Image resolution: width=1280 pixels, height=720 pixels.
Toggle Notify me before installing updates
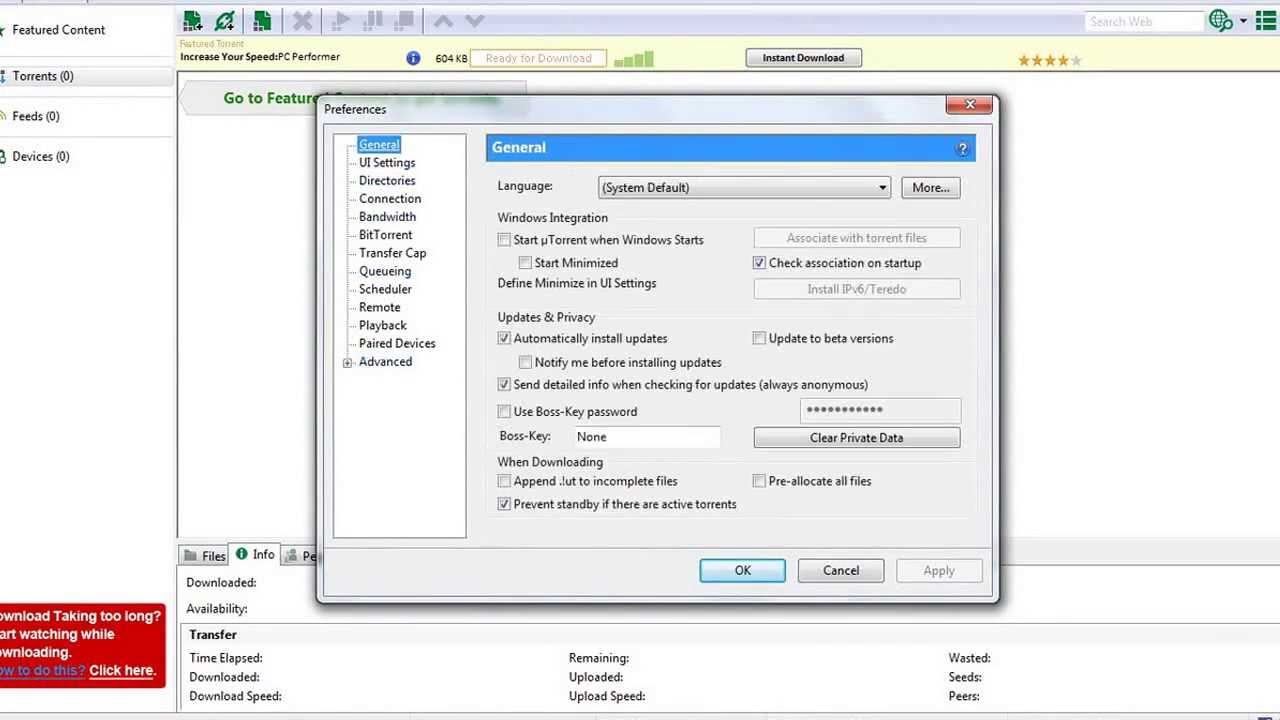[525, 363]
